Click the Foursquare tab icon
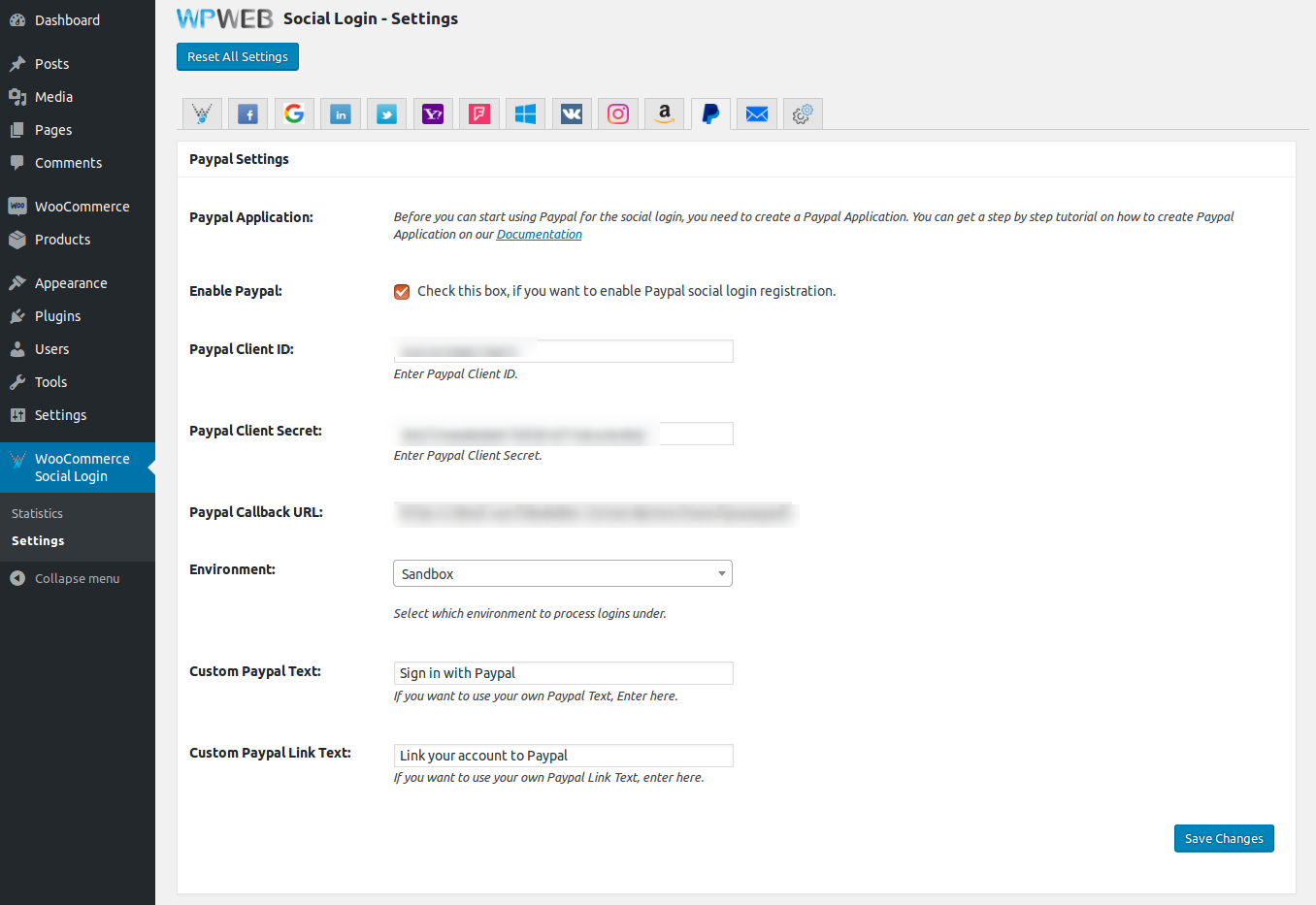 479,114
